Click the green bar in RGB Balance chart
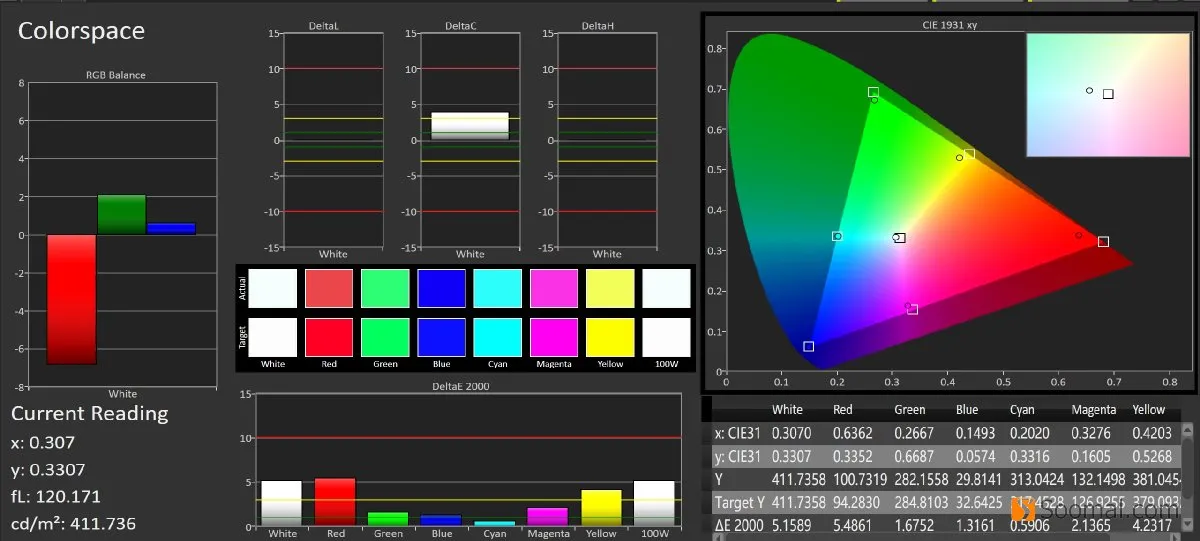Screen dimensions: 1200x541 click(121, 215)
